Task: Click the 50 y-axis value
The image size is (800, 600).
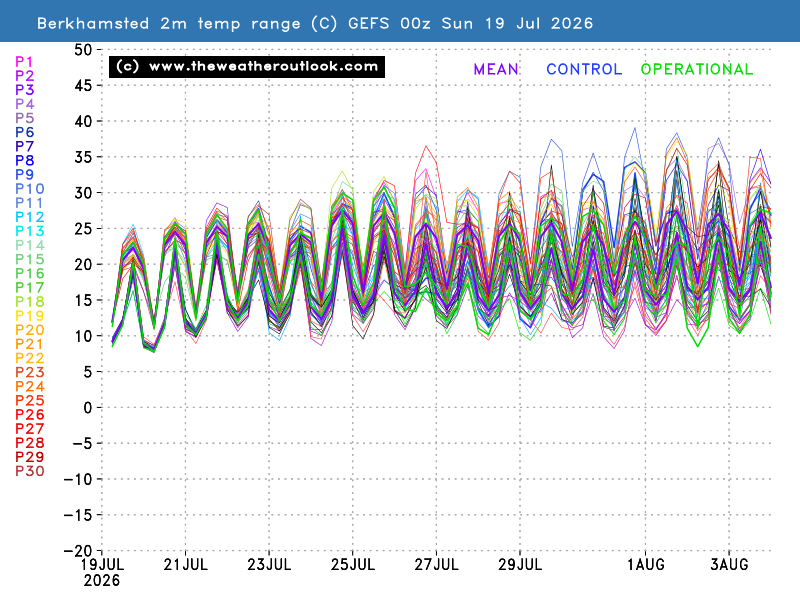Action: coord(83,50)
